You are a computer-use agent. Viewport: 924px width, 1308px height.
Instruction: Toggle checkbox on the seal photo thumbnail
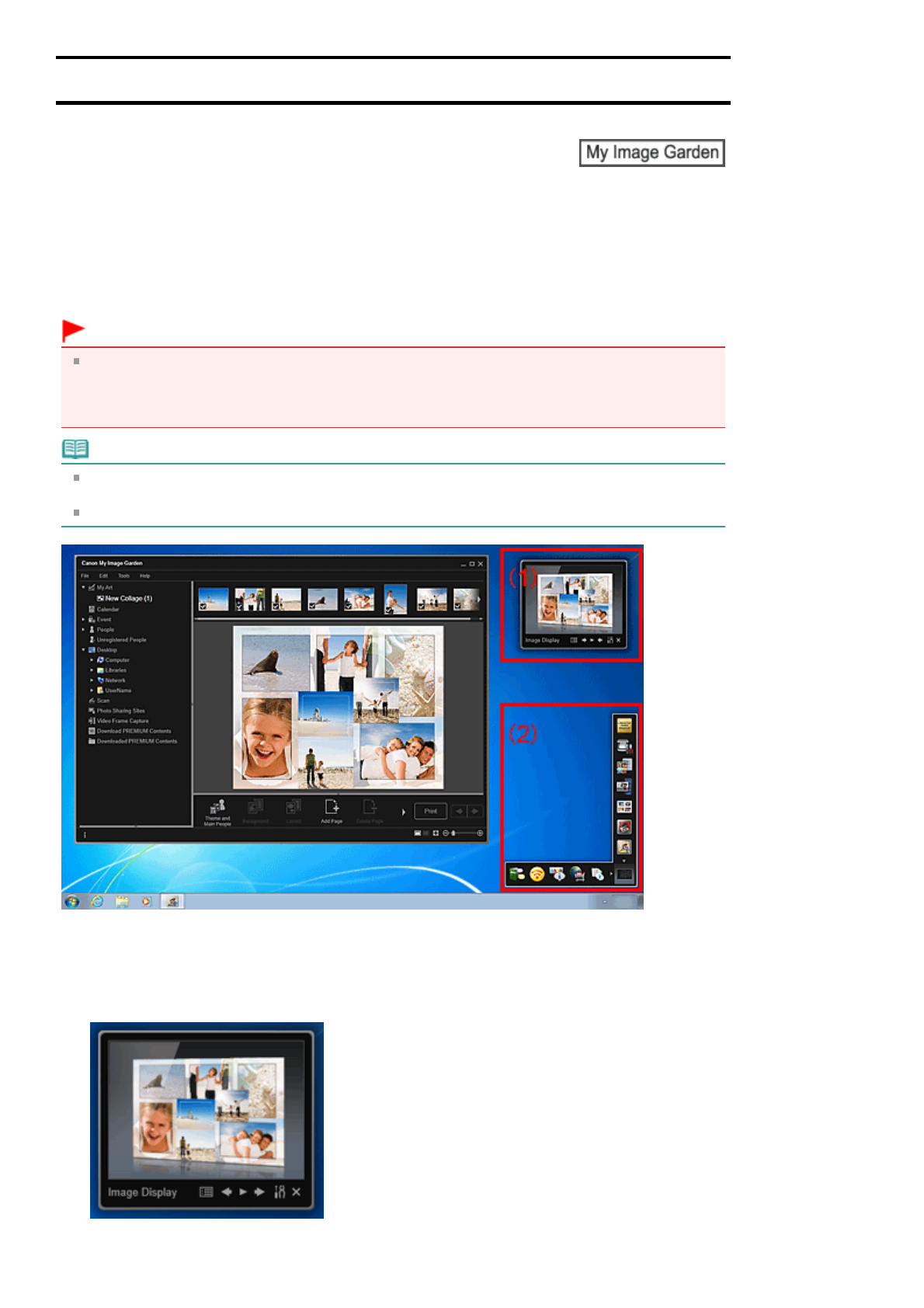pyautogui.click(x=313, y=607)
